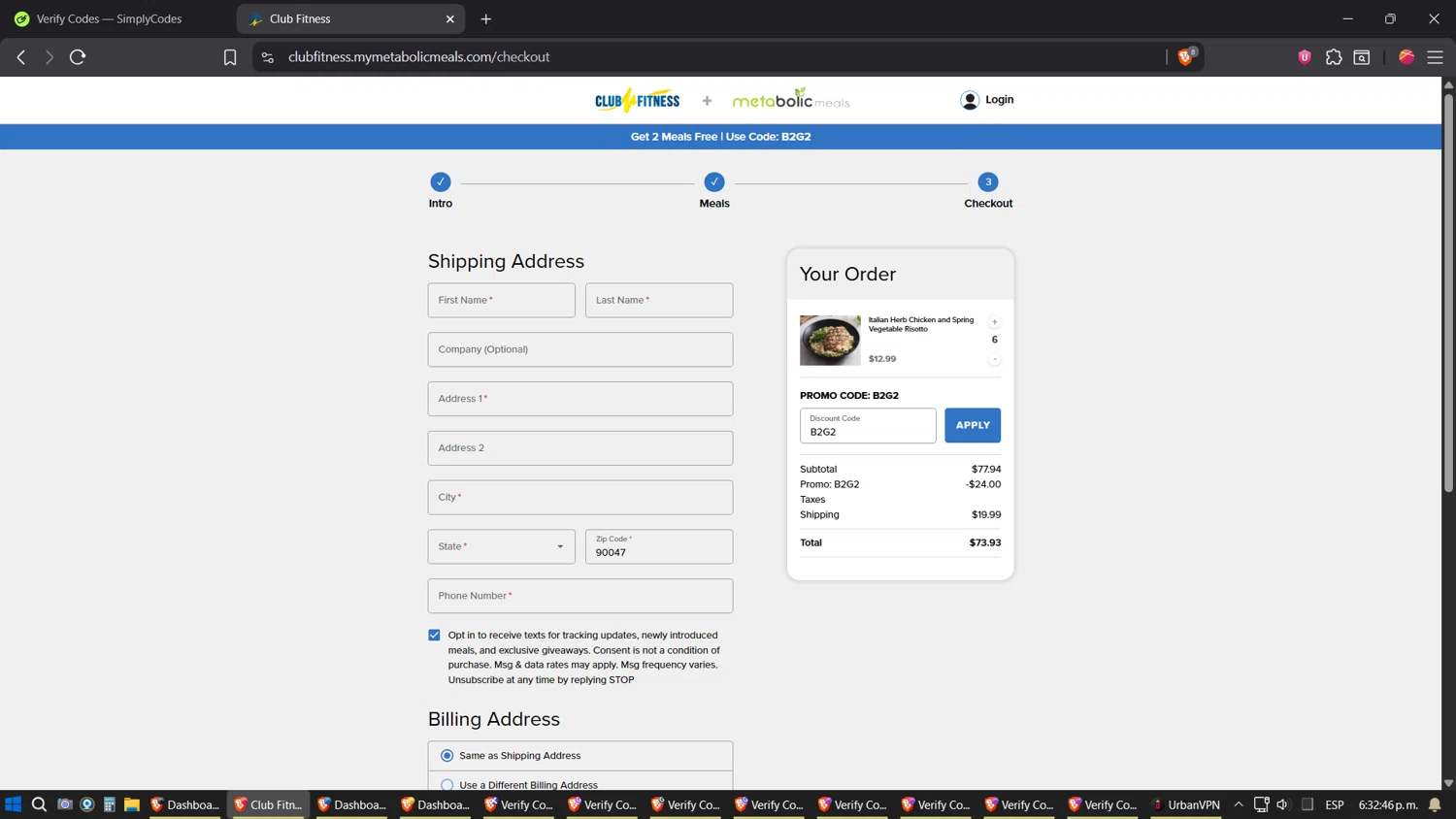Click the colorful profile avatar icon in the toolbar
The image size is (1456, 819).
(1406, 57)
